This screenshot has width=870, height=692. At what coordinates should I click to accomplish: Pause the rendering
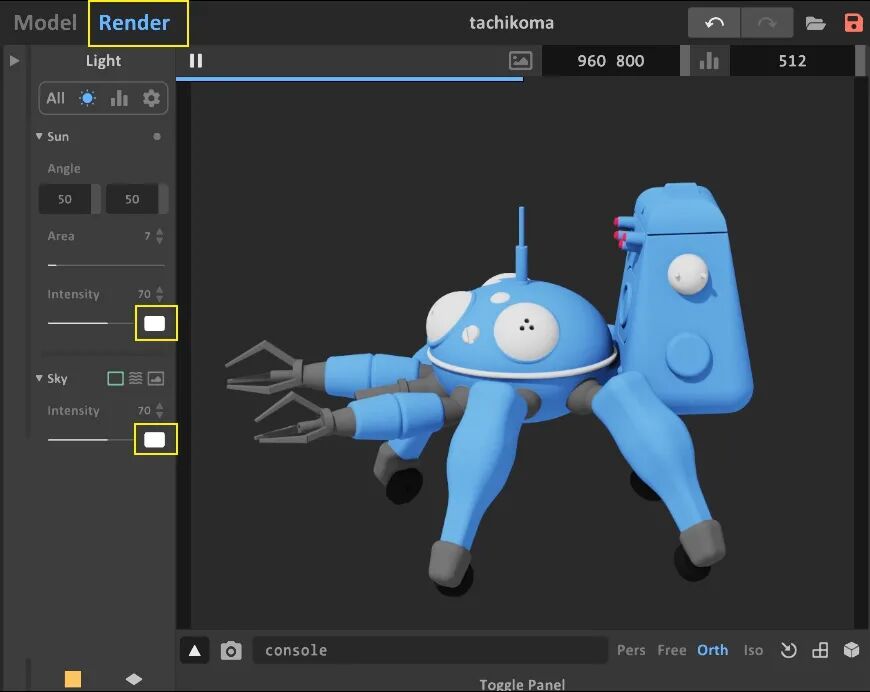[x=196, y=60]
